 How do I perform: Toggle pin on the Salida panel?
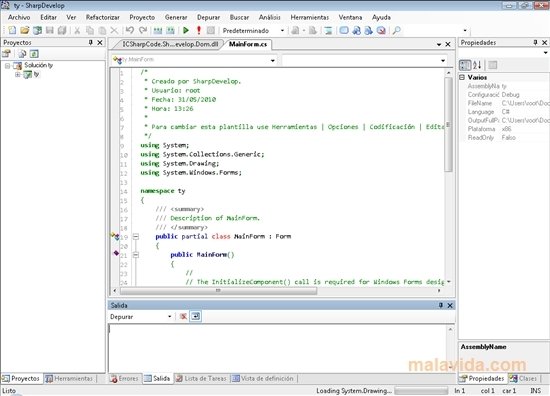click(441, 305)
